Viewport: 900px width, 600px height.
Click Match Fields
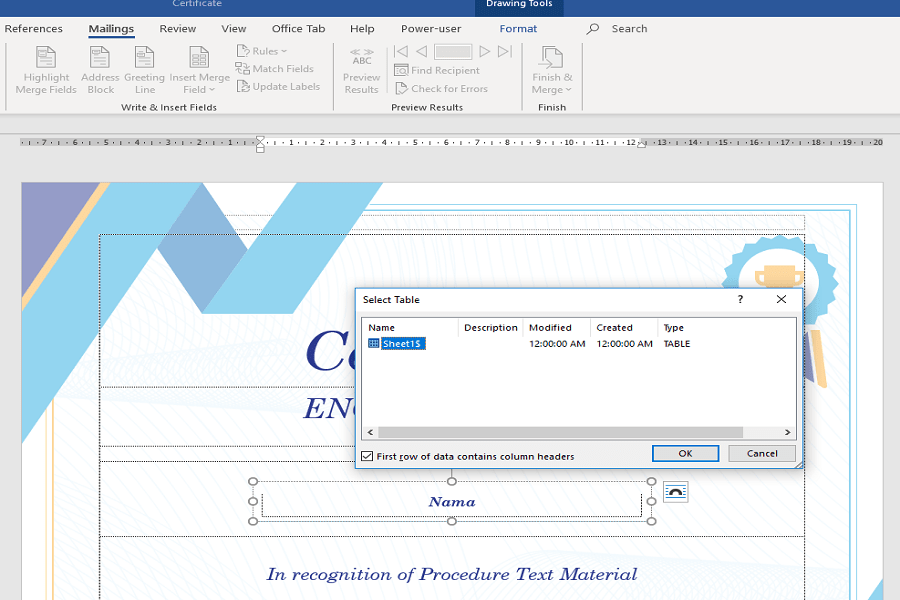click(x=275, y=69)
